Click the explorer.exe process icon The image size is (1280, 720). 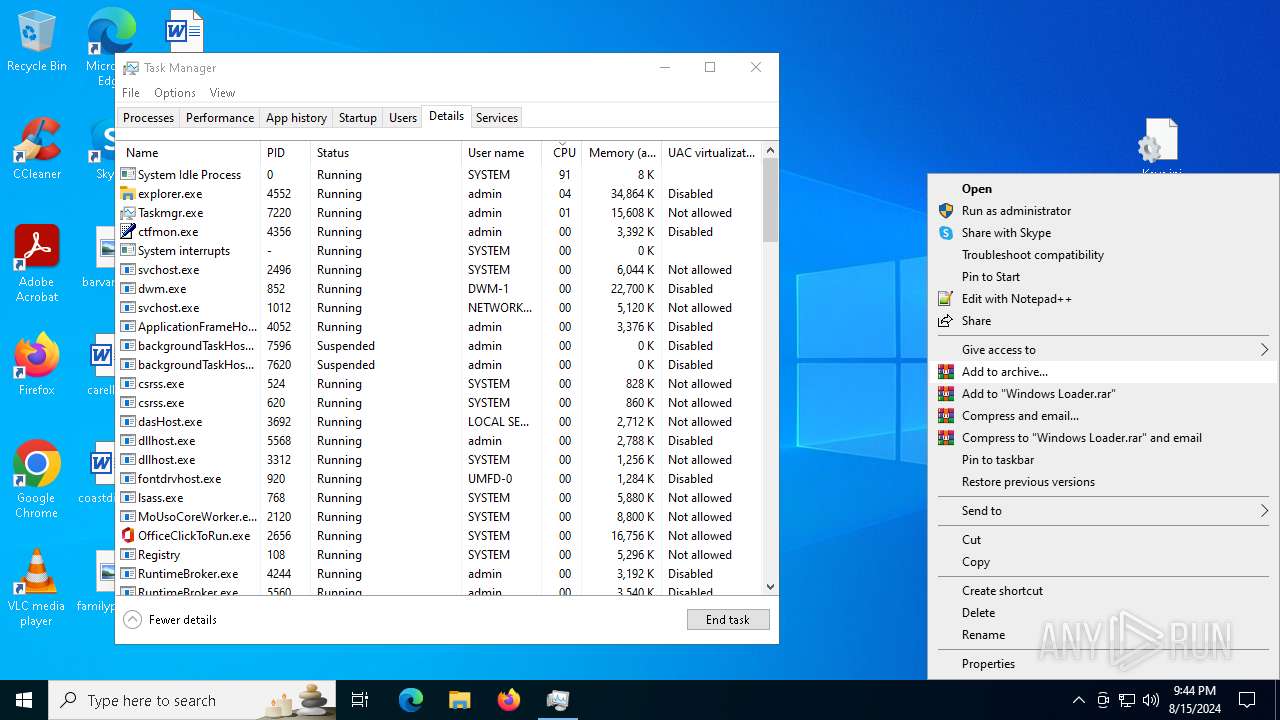(x=128, y=194)
